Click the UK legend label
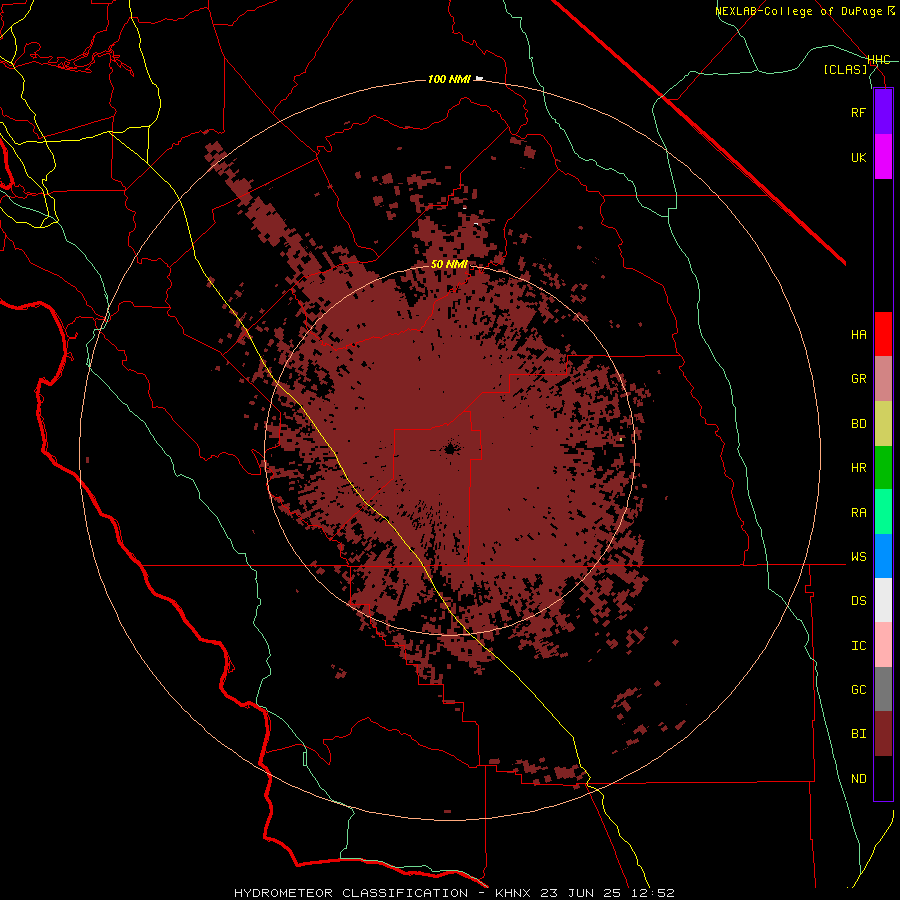900x900 pixels. pyautogui.click(x=858, y=157)
